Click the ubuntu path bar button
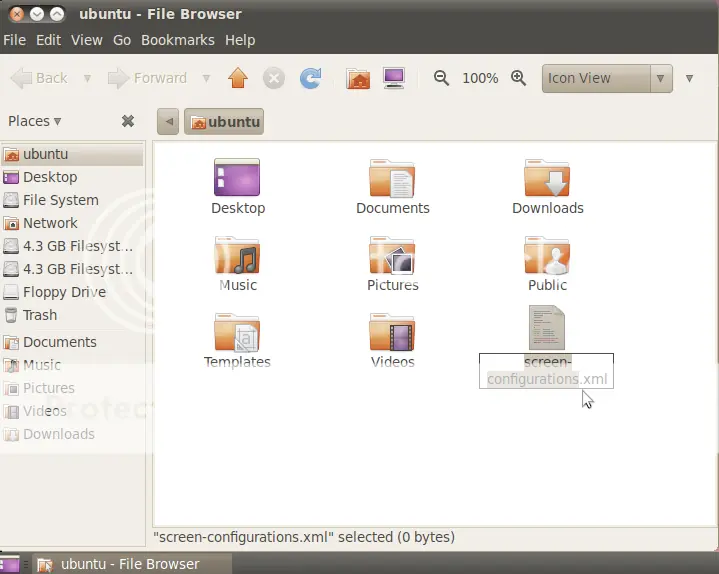This screenshot has height=574, width=719. (224, 121)
